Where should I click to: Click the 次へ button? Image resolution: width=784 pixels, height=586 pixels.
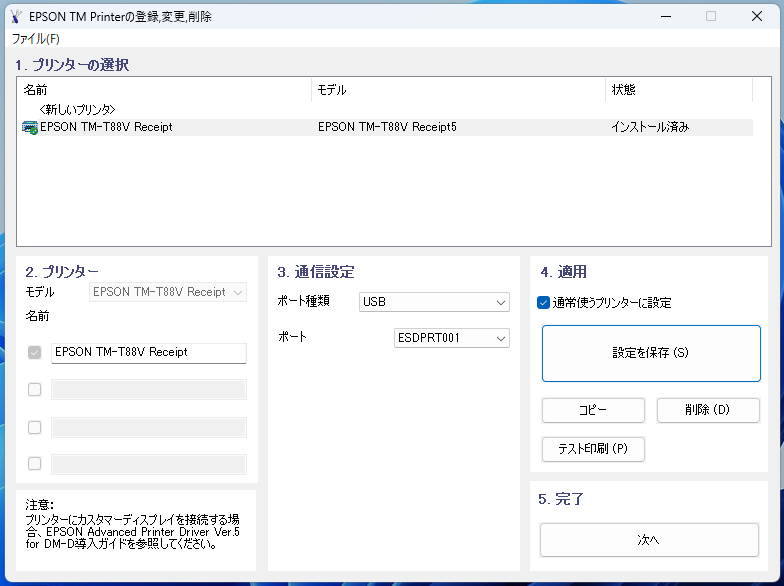tap(649, 540)
